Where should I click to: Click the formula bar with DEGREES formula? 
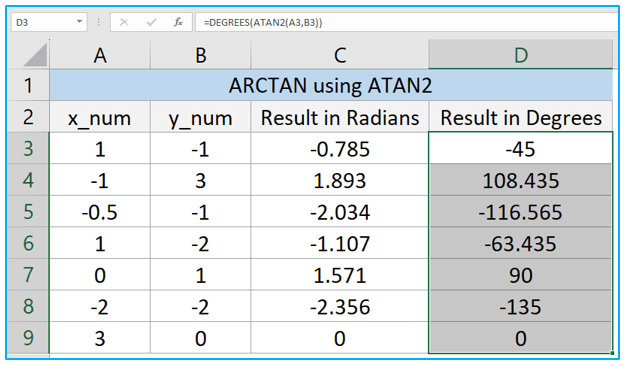pos(406,22)
